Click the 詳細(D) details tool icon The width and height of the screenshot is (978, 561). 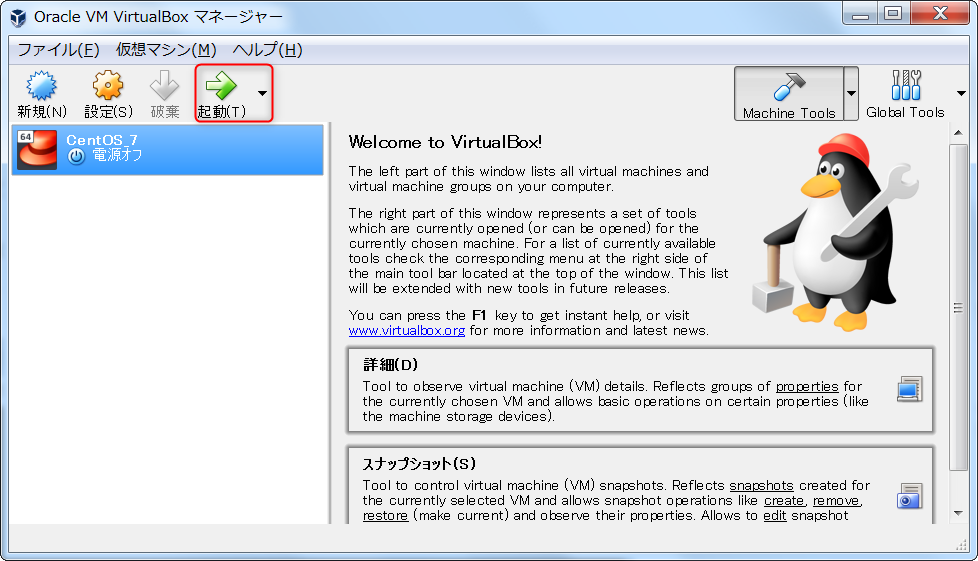[x=909, y=389]
